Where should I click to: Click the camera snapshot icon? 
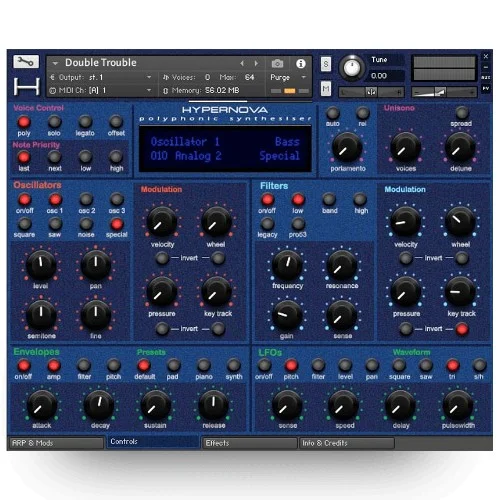coord(277,63)
